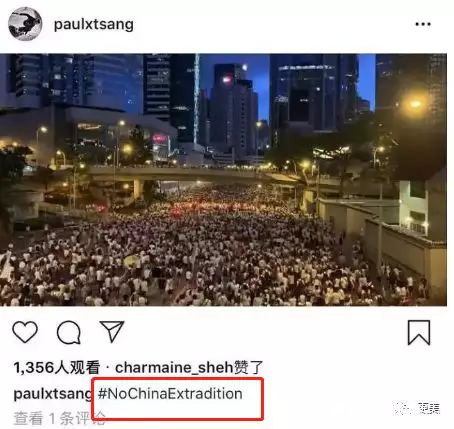Open the three-dot more options menu

click(423, 24)
